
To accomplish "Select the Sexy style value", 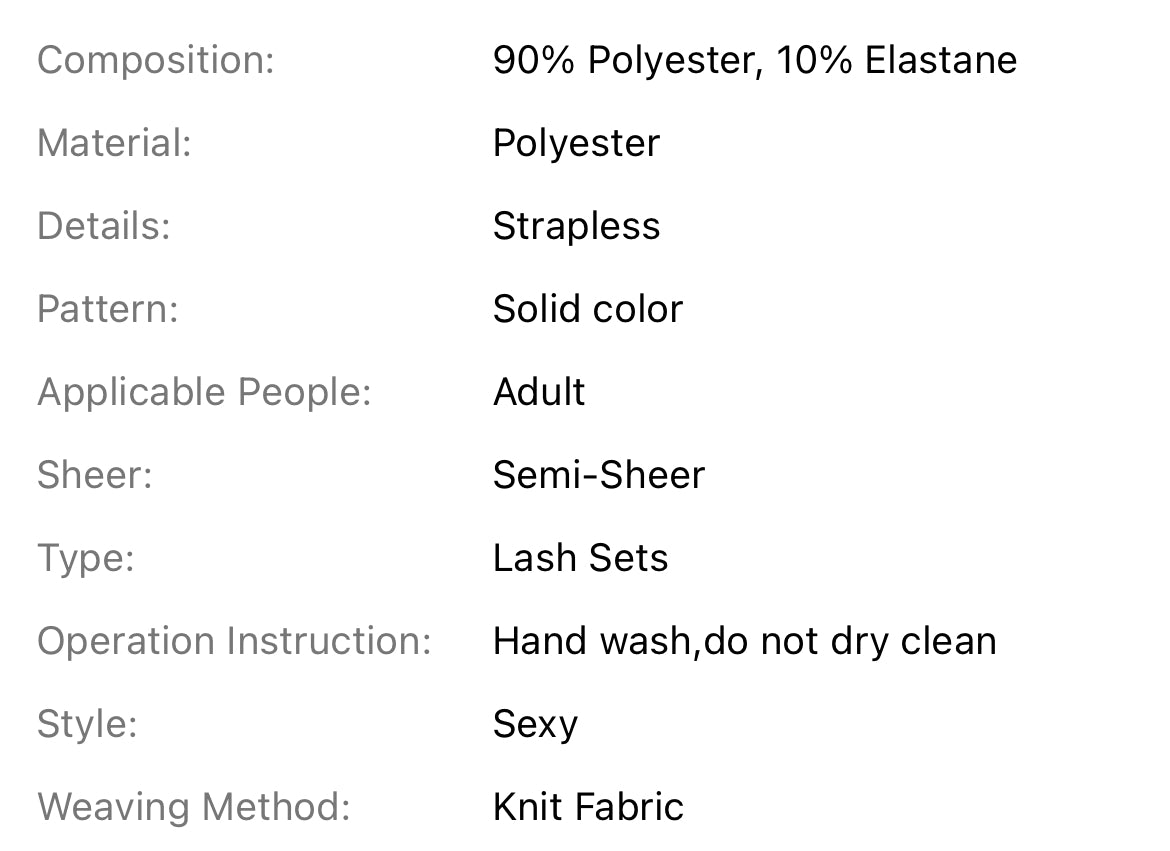I will pyautogui.click(x=535, y=725).
